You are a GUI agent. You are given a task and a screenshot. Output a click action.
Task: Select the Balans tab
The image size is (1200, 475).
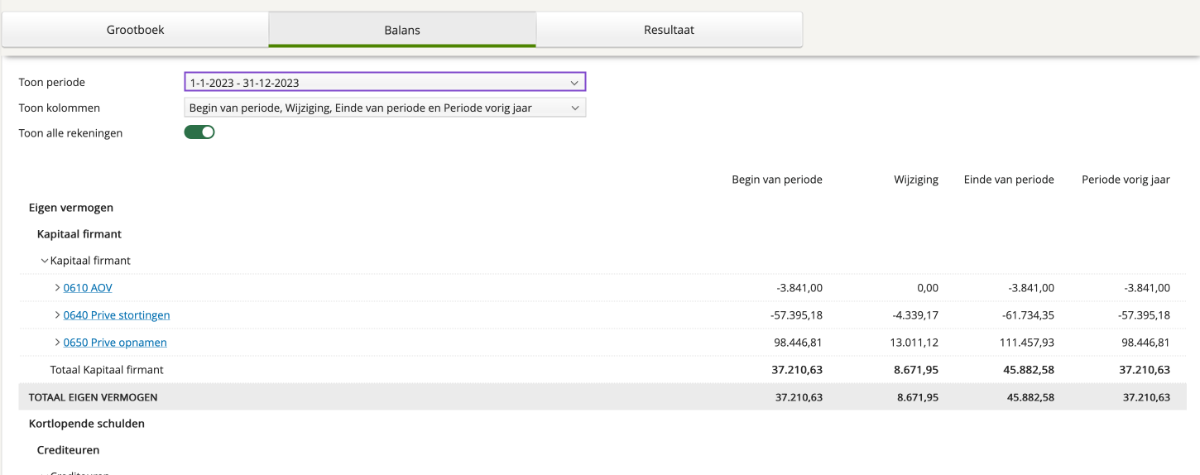click(402, 30)
